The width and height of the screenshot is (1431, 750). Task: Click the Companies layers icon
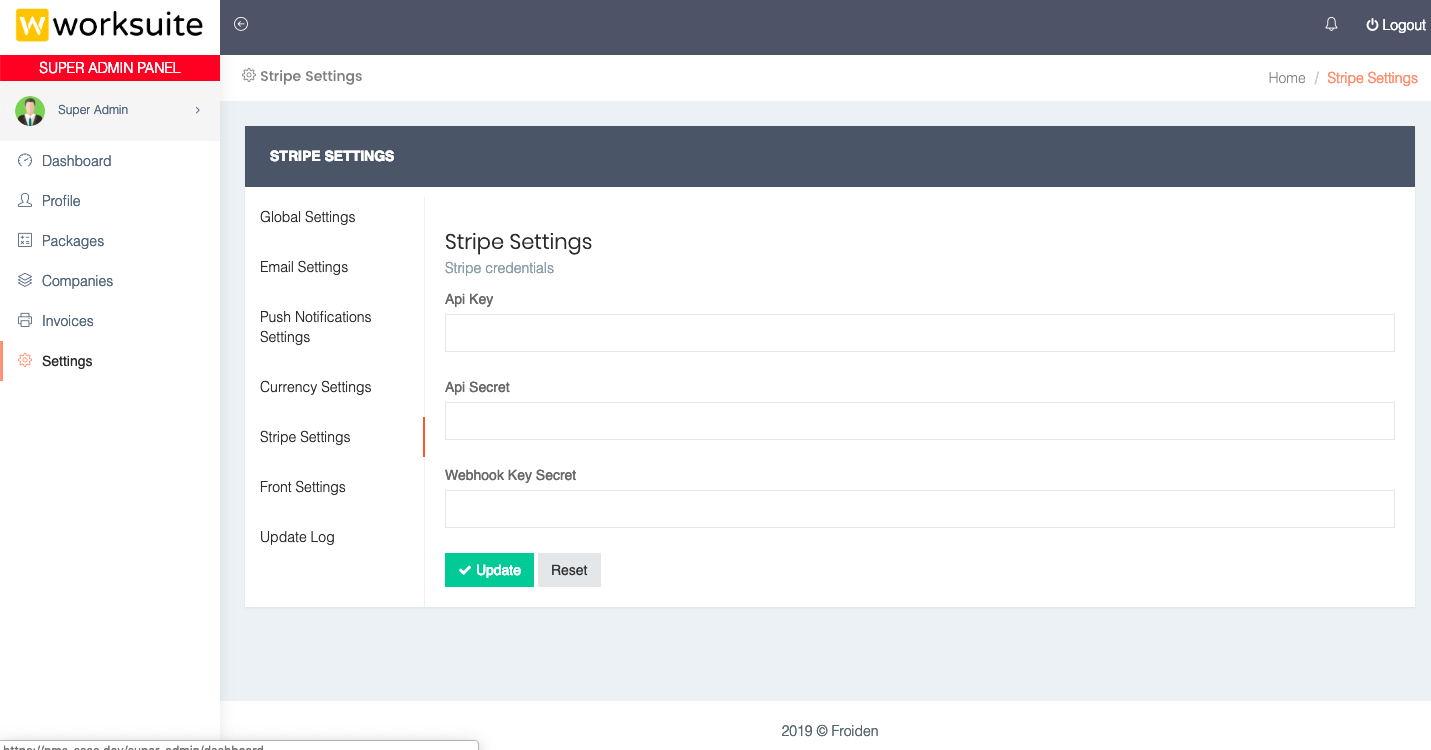[25, 280]
